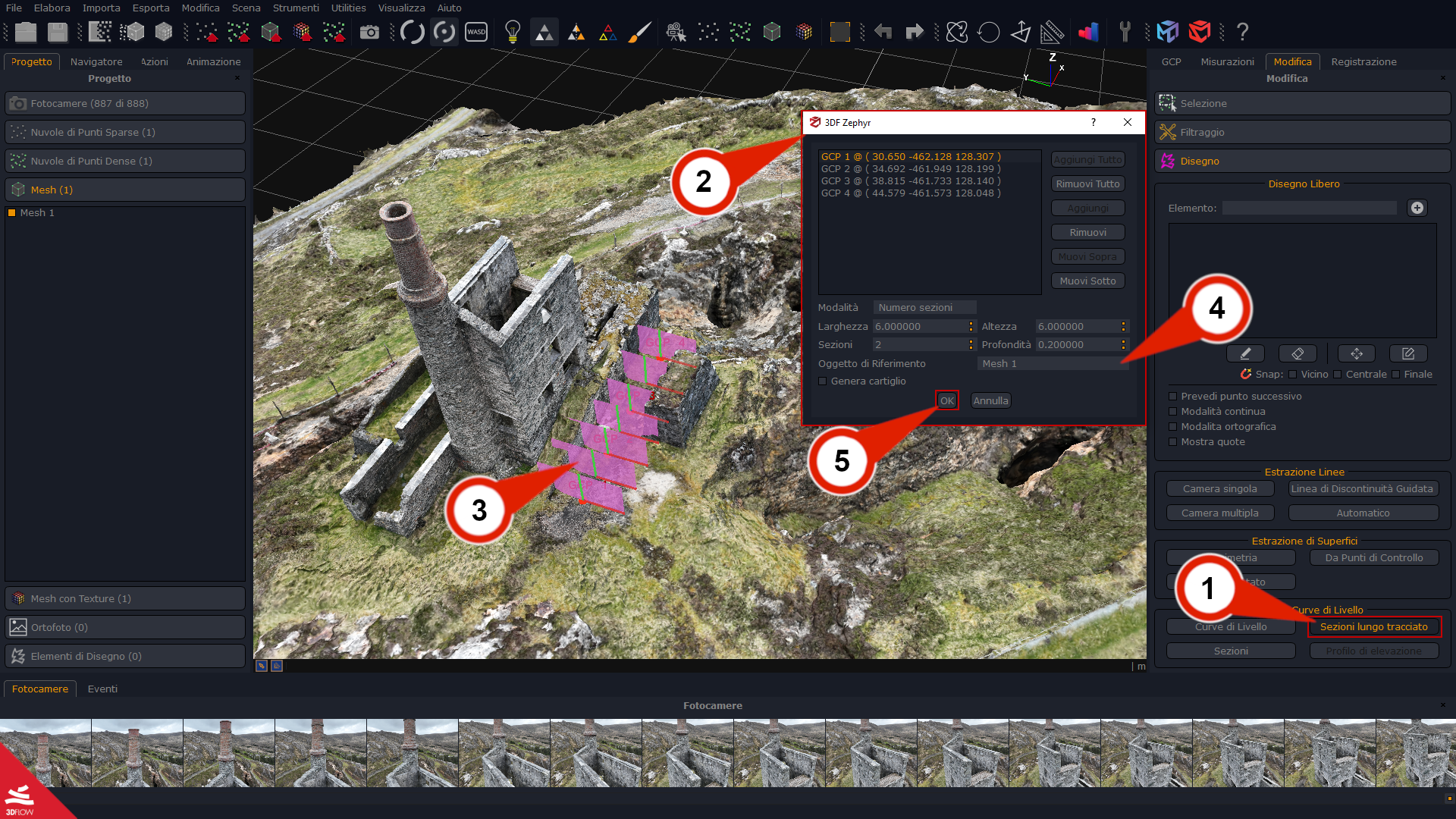Screen dimensions: 1456x819
Task: Enable the Genera cartiglio checkbox
Action: 823,381
